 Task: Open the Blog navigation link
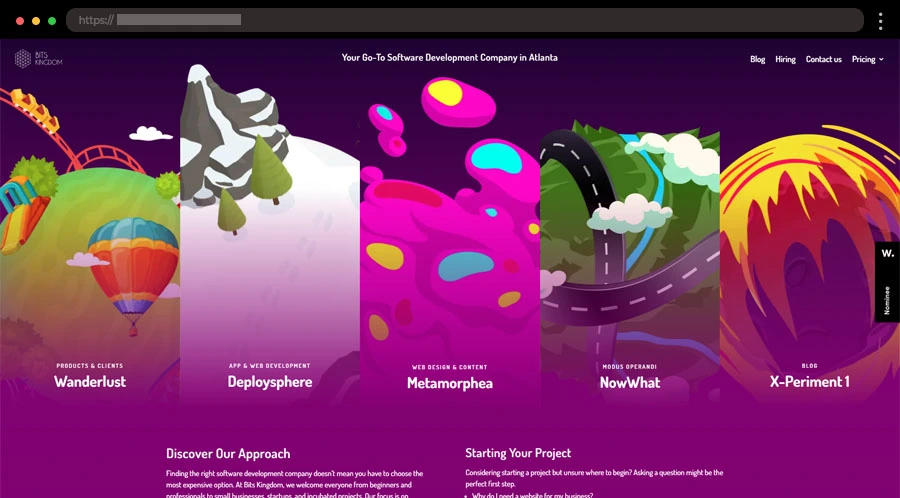(x=757, y=59)
